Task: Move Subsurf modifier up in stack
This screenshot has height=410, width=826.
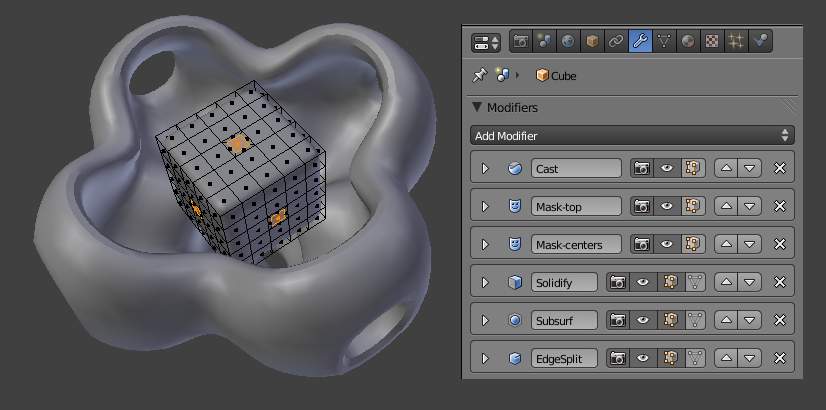Action: (x=726, y=320)
